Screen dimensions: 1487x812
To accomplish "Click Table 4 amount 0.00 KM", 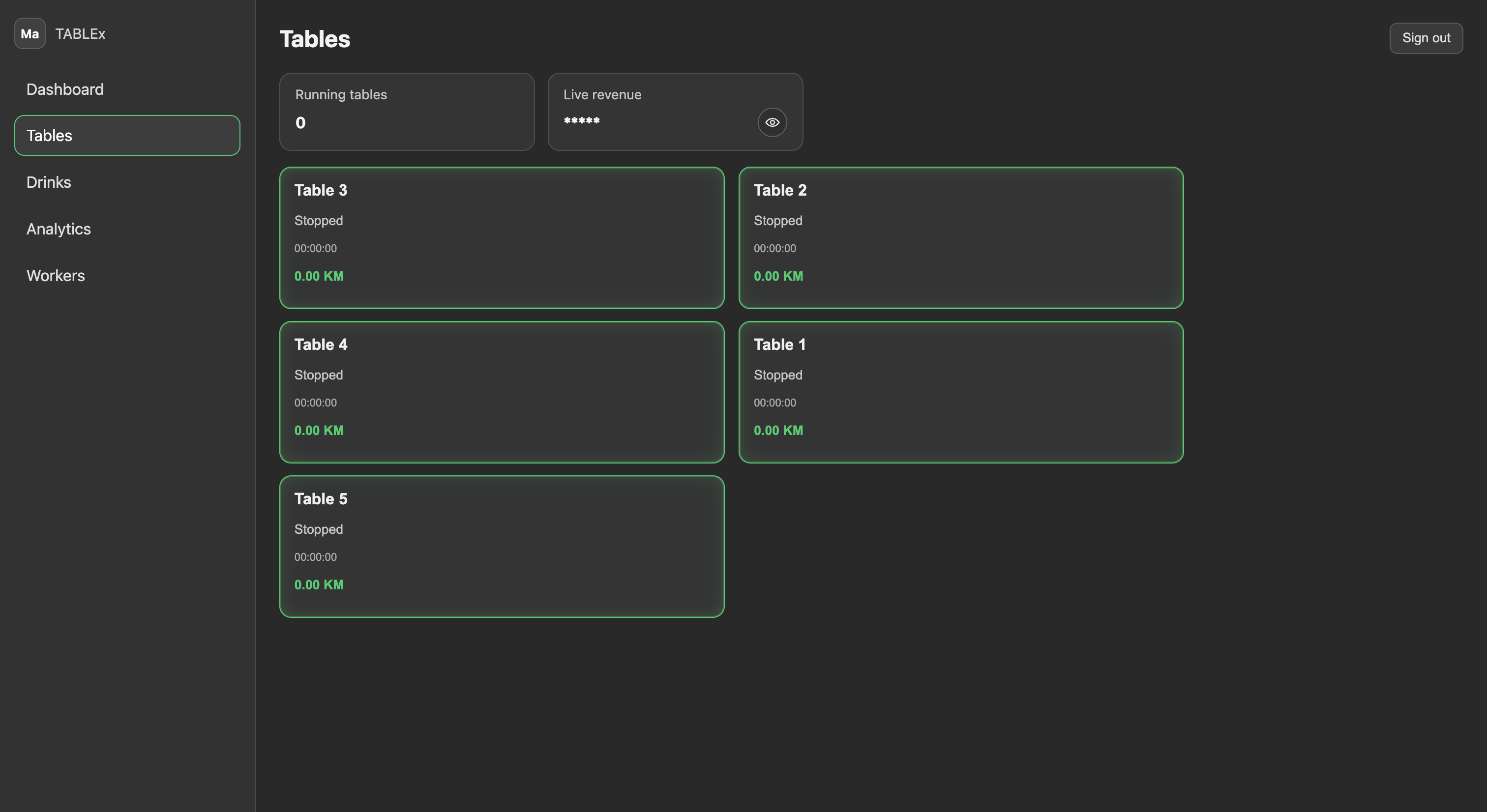I will 319,431.
